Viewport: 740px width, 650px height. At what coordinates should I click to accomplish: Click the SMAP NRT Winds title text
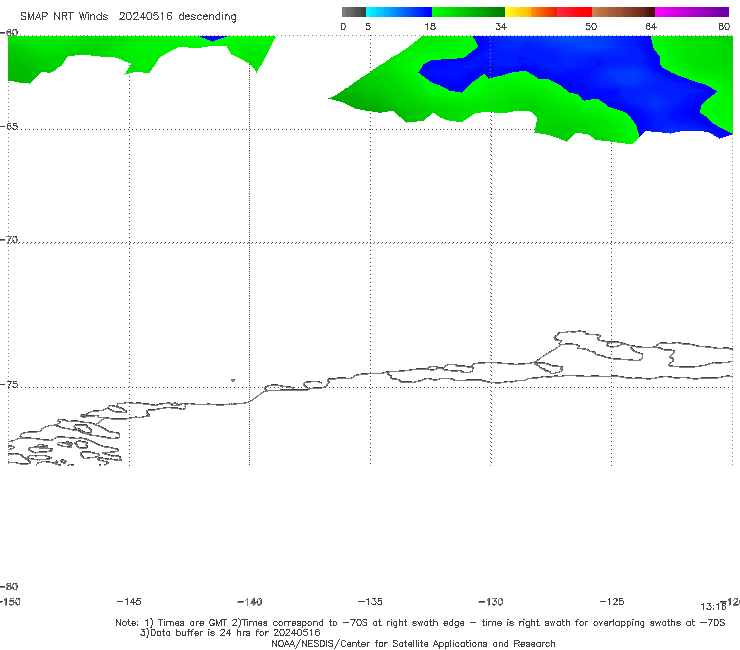point(128,16)
